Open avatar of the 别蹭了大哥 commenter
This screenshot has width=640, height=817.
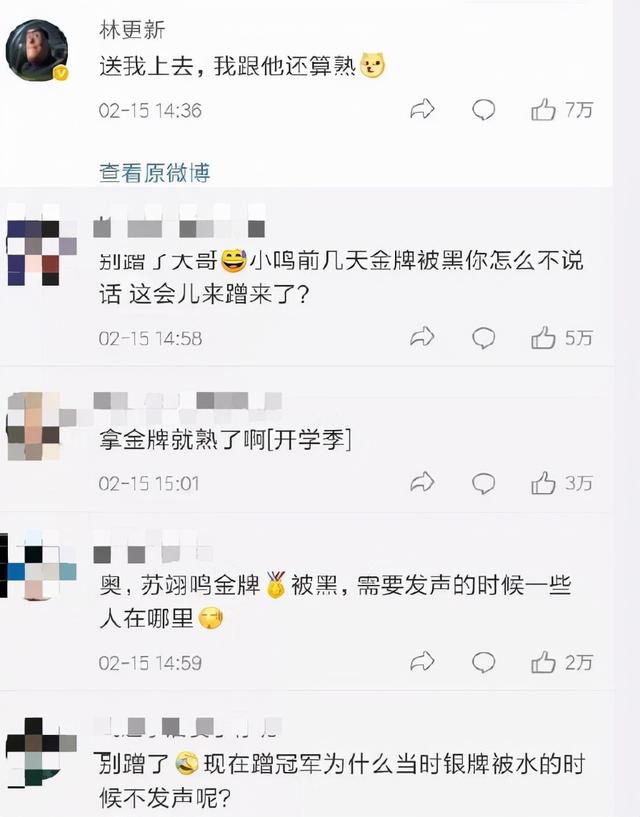tap(42, 253)
